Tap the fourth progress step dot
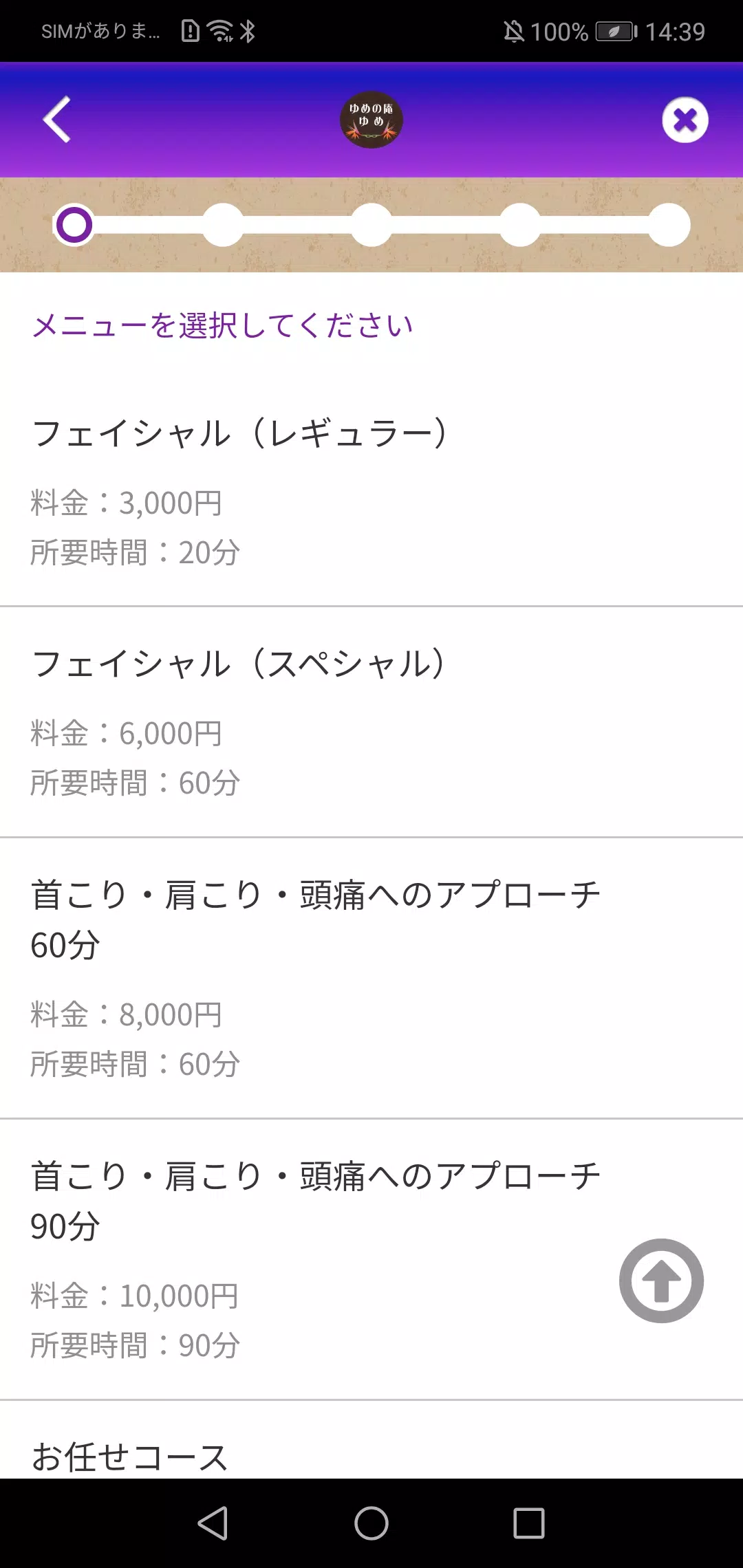This screenshot has height=1568, width=743. [x=520, y=225]
